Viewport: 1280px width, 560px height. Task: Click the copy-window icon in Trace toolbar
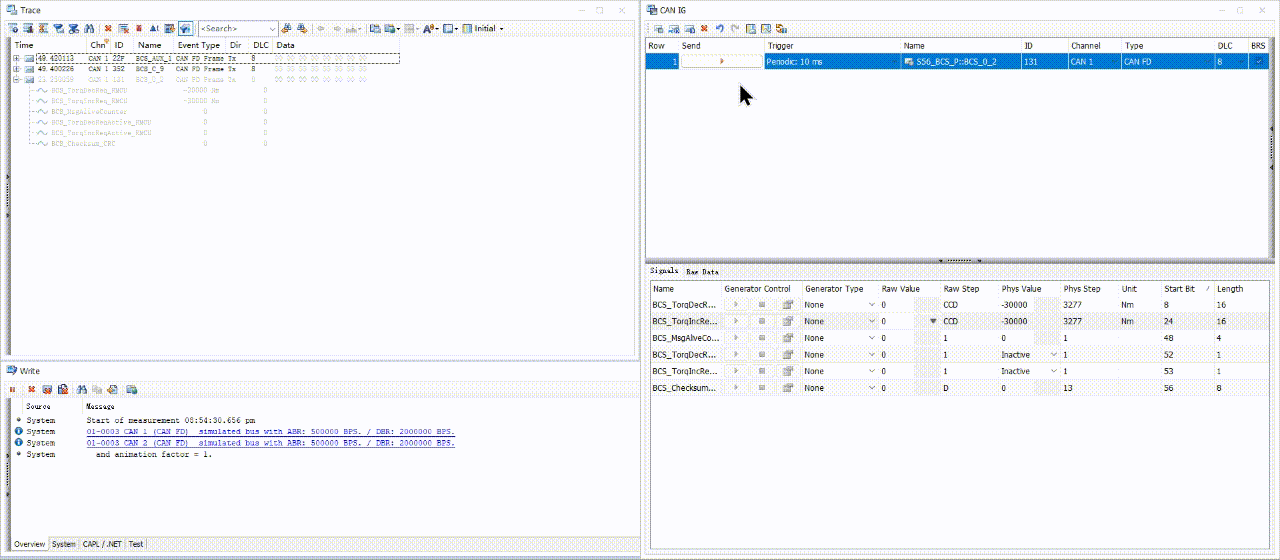[374, 28]
